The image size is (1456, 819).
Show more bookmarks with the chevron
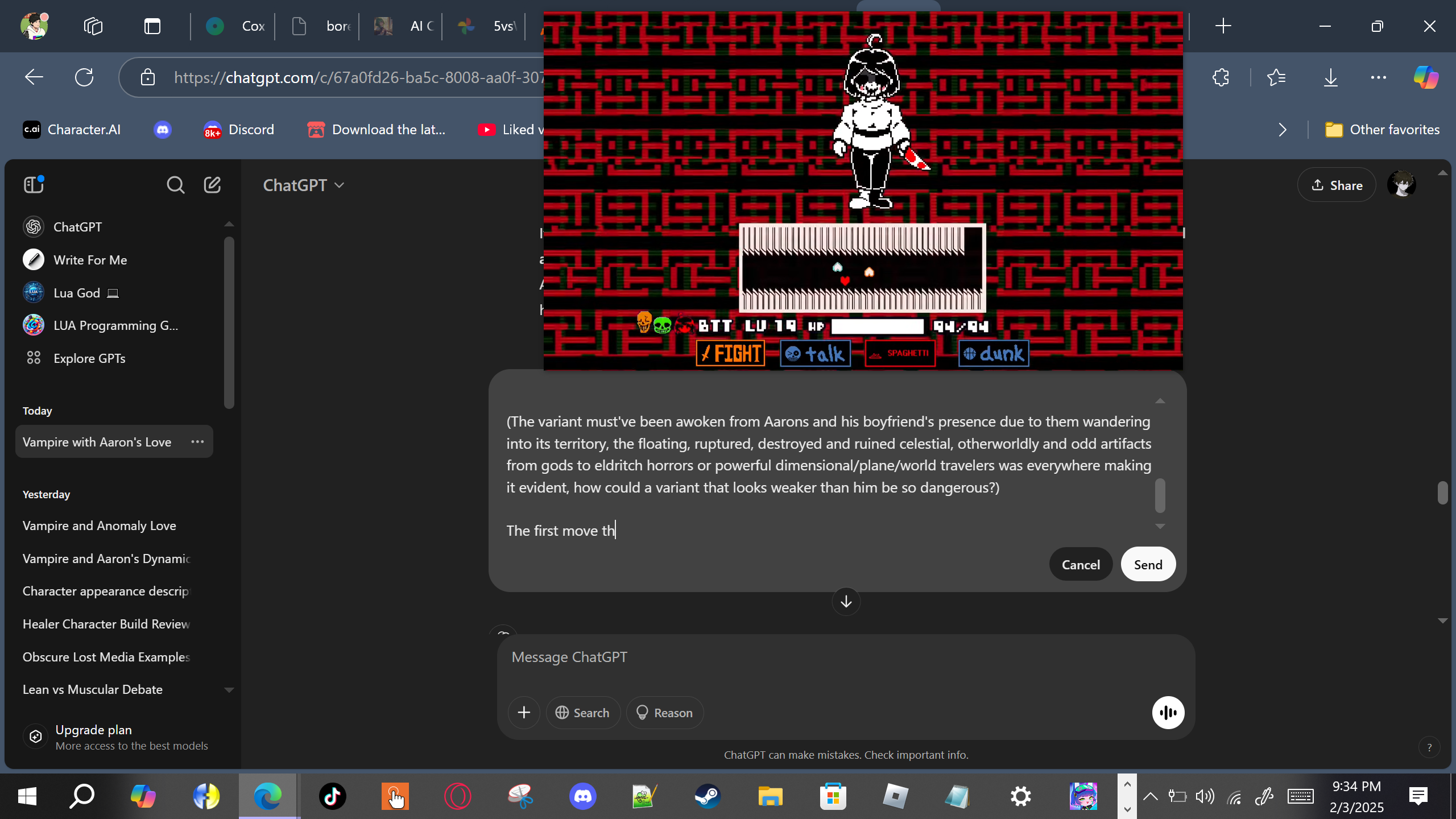coord(1283,130)
